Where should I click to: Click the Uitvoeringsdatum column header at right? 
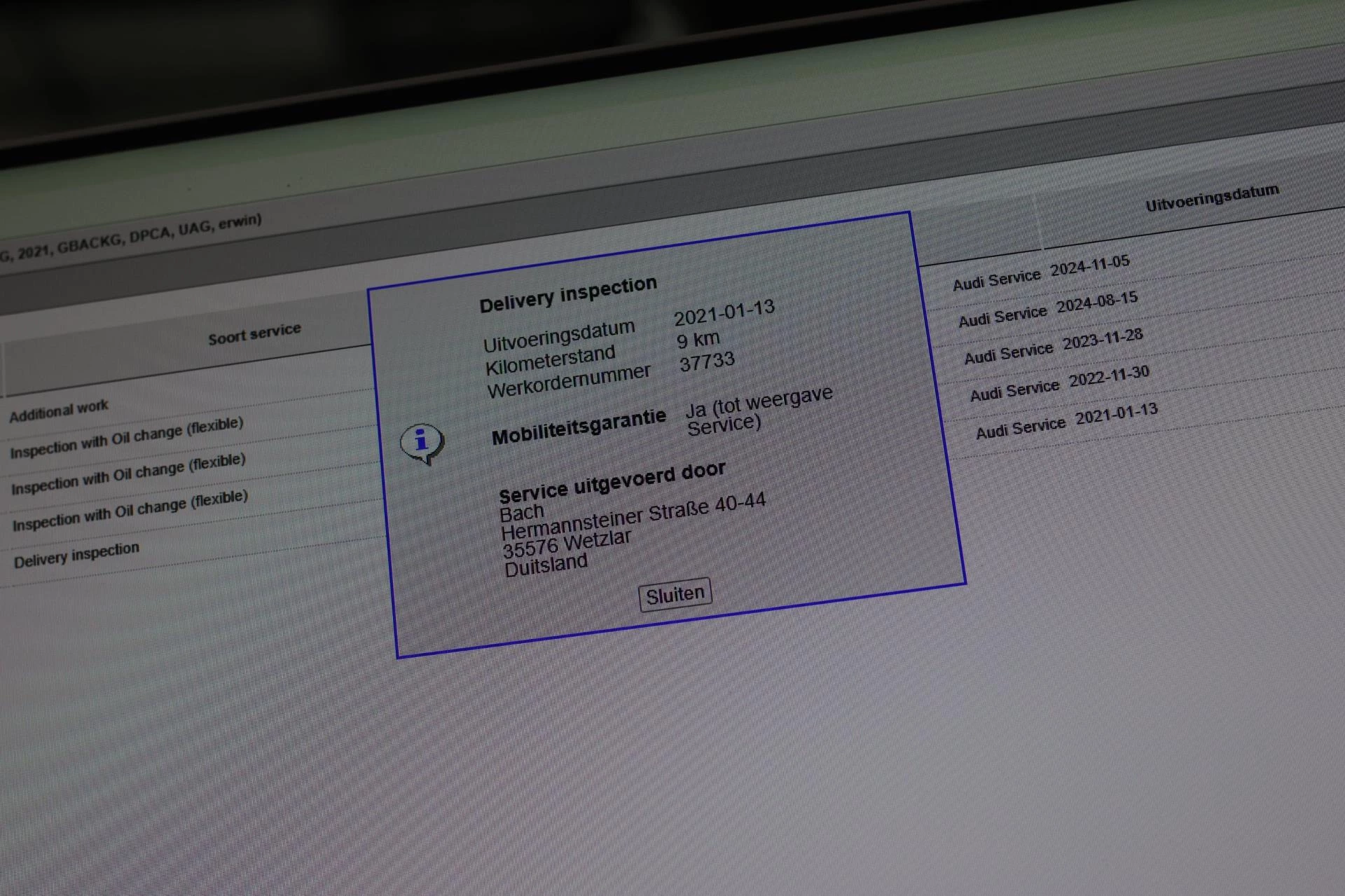pos(1211,198)
